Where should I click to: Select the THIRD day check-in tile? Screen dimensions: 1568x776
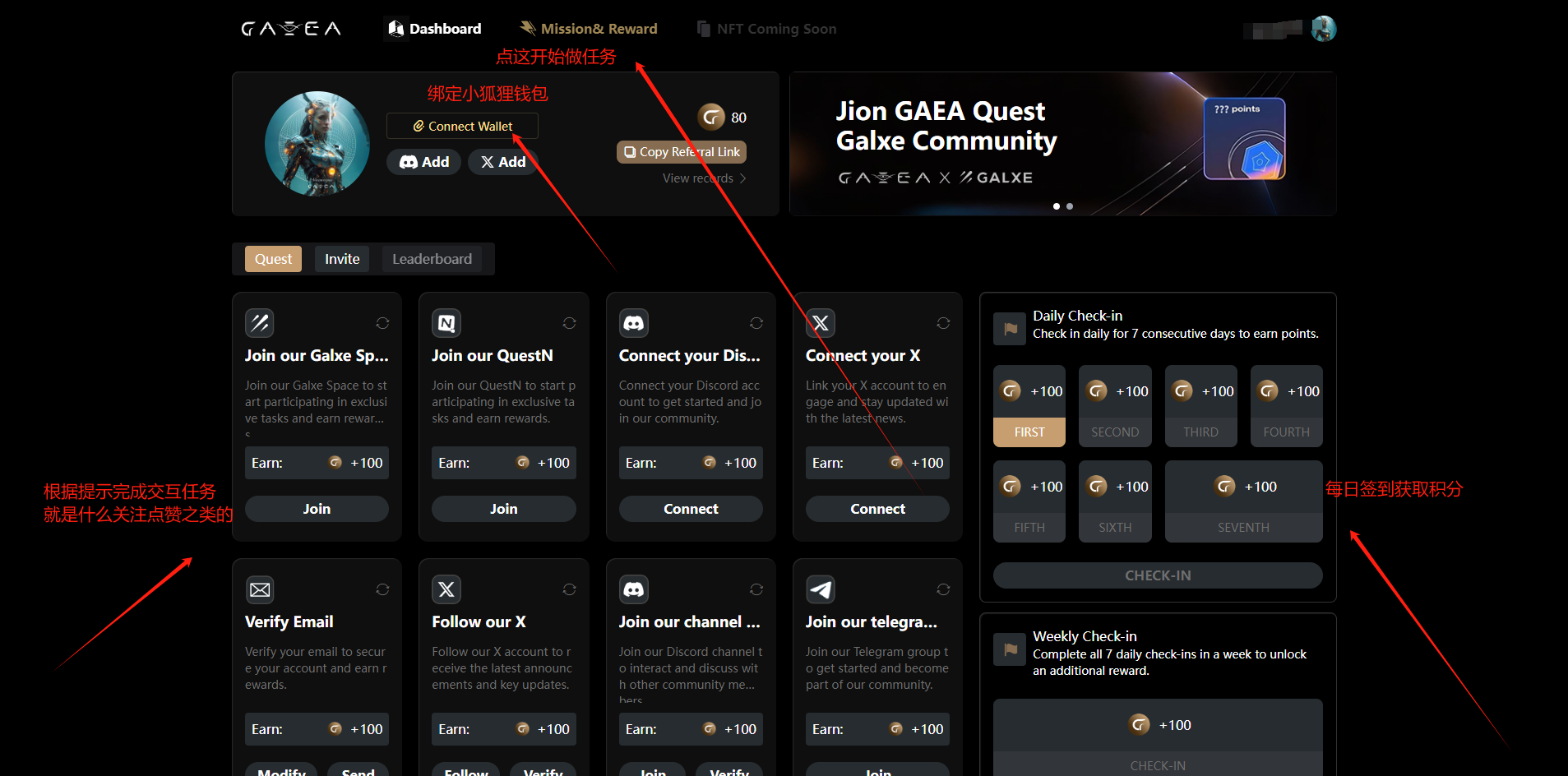click(x=1200, y=406)
